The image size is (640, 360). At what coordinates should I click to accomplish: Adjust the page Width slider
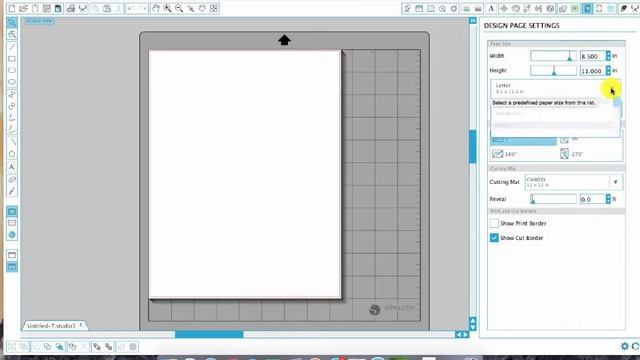[553, 56]
